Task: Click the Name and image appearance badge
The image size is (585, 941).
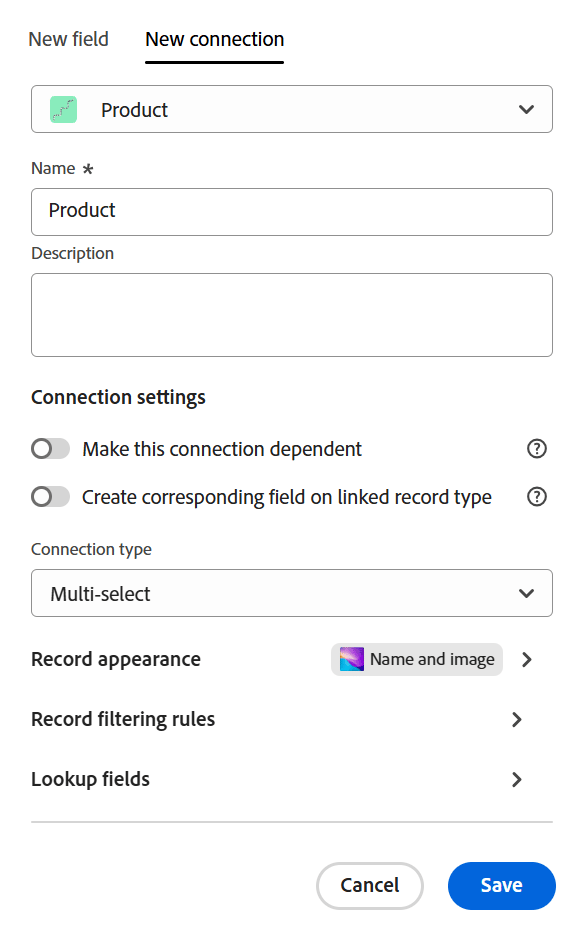Action: click(417, 660)
